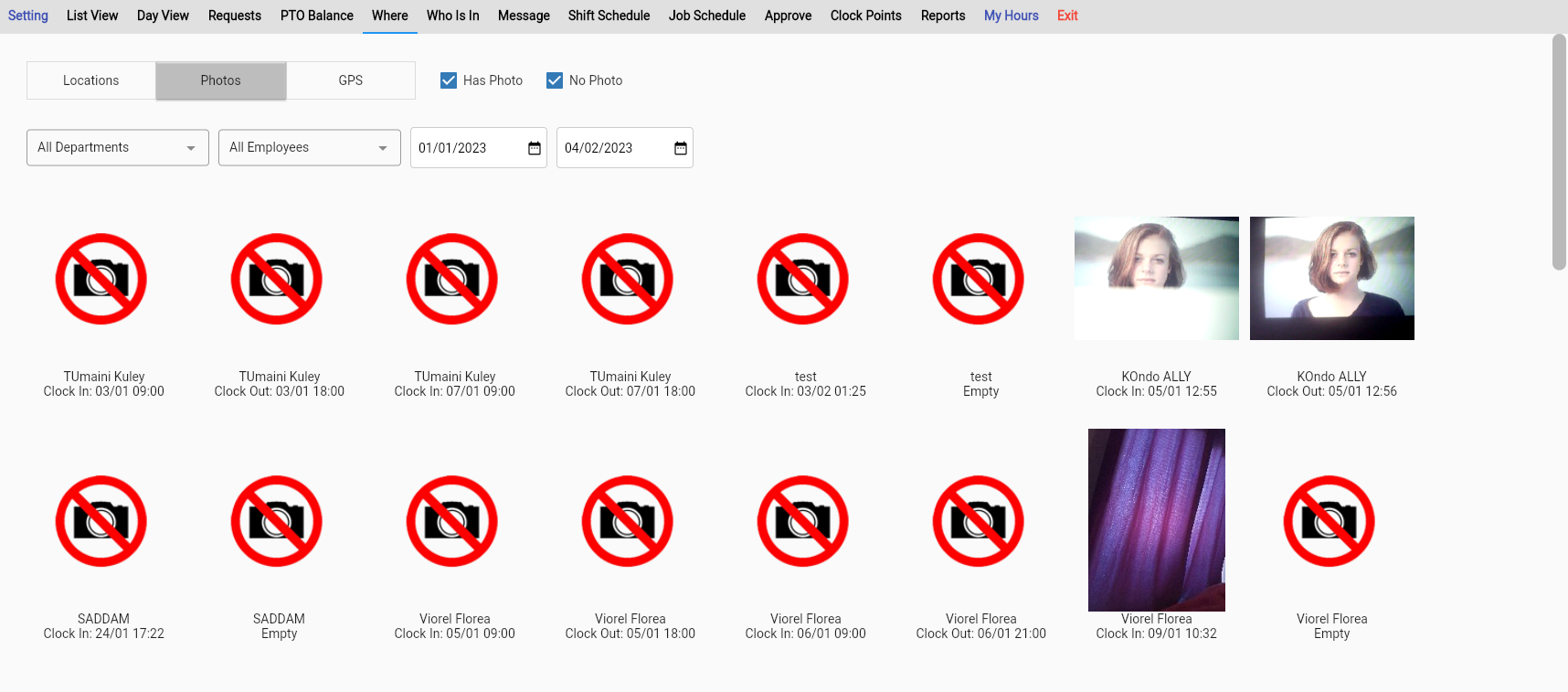The image size is (1568, 692).
Task: Switch to the Locations tab
Action: click(x=91, y=80)
